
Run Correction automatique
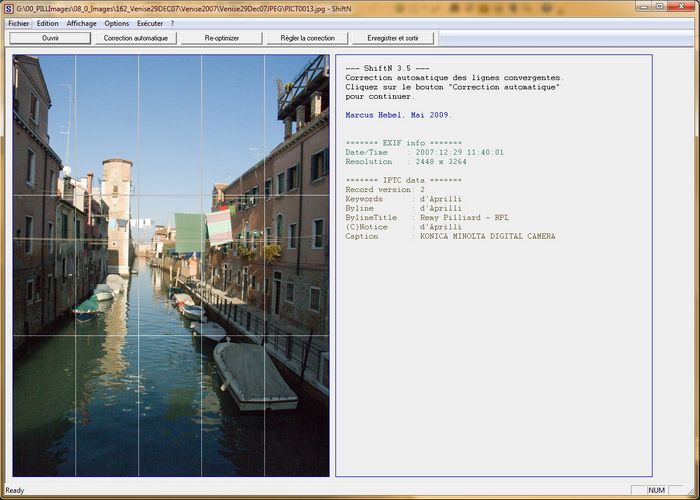(x=136, y=38)
